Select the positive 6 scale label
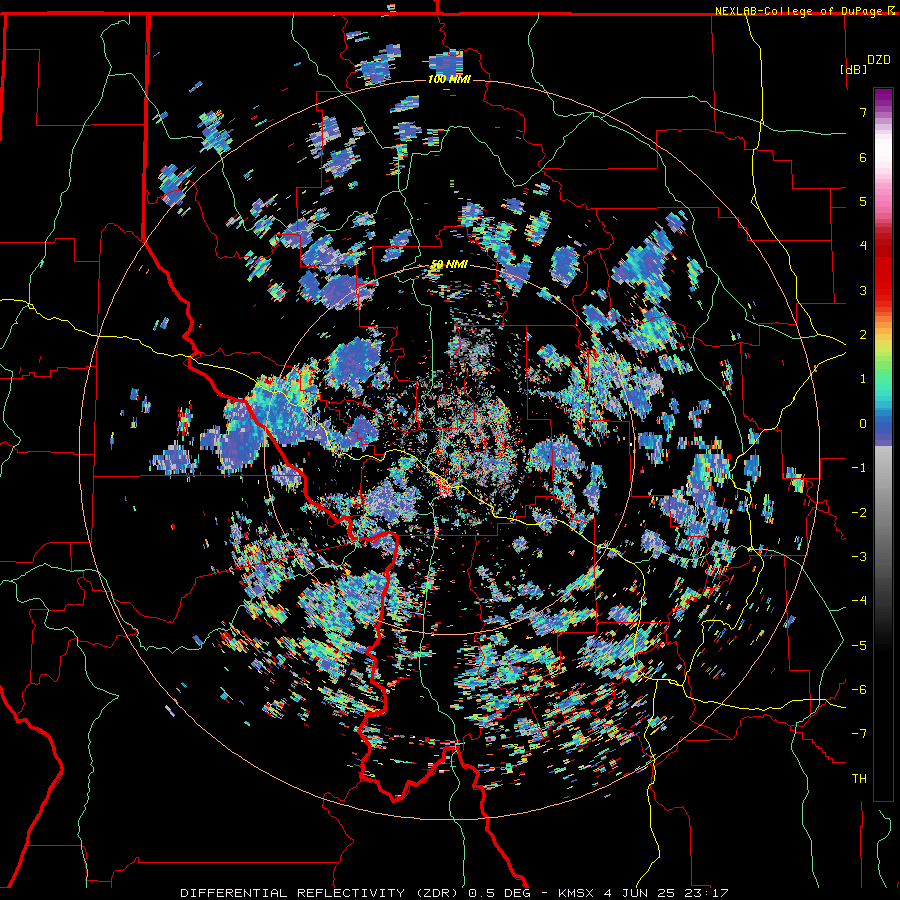 tap(863, 157)
